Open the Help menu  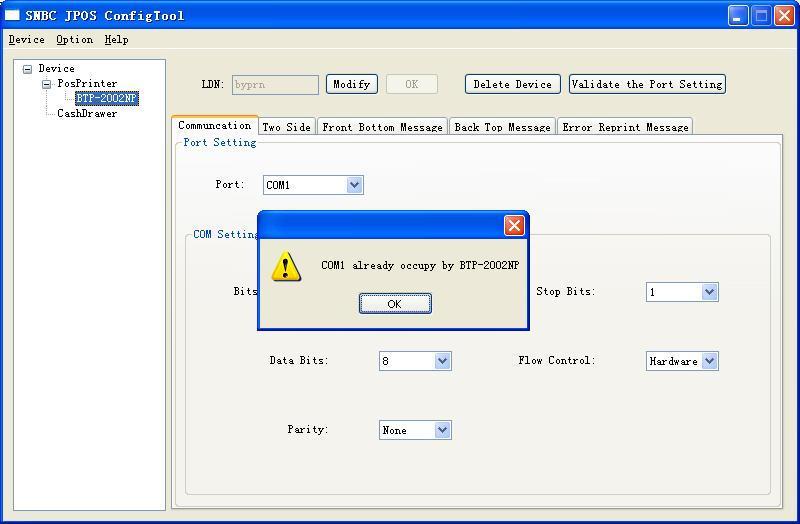click(116, 40)
